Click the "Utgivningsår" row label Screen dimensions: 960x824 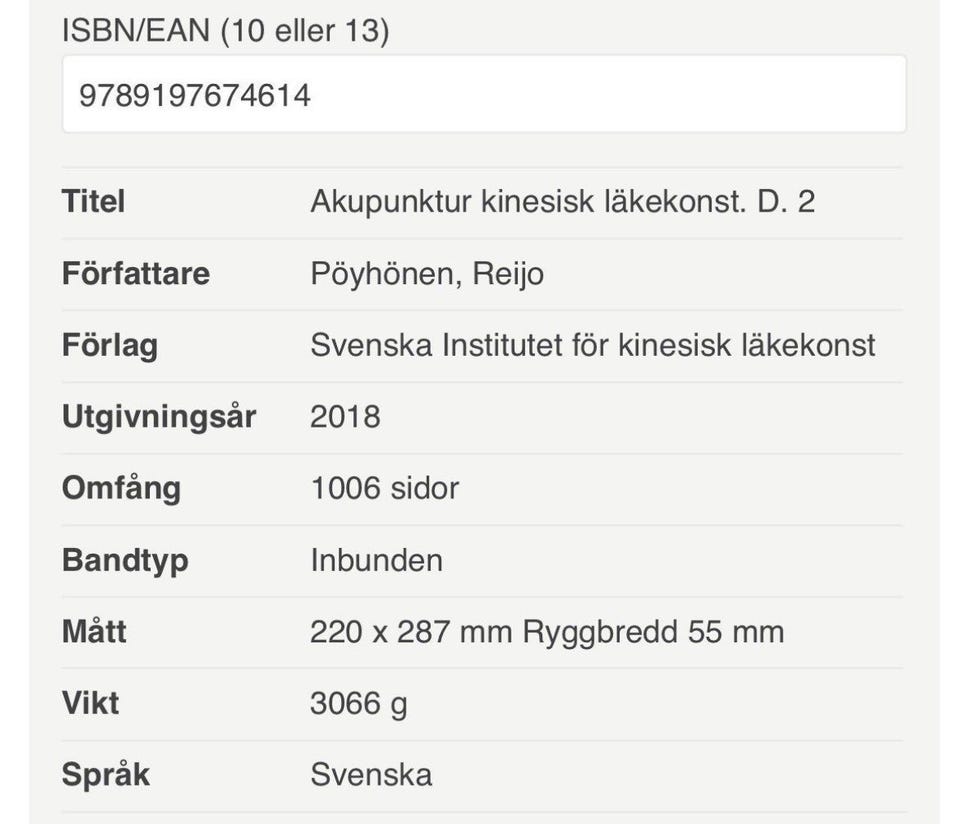point(159,417)
